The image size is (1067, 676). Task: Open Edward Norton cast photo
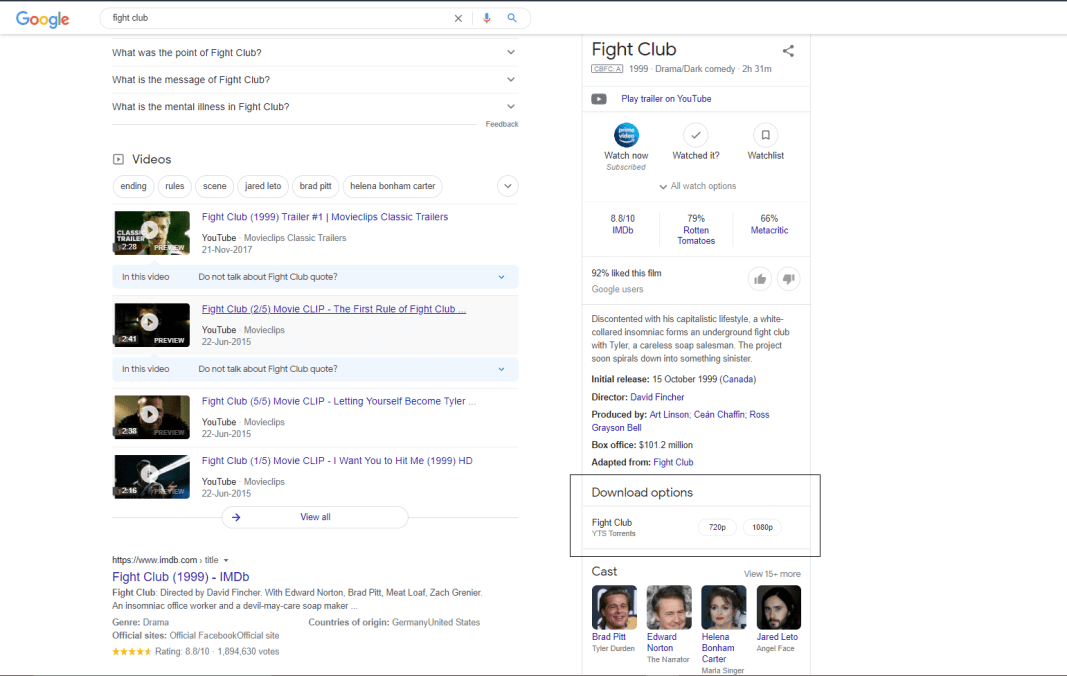coord(669,607)
